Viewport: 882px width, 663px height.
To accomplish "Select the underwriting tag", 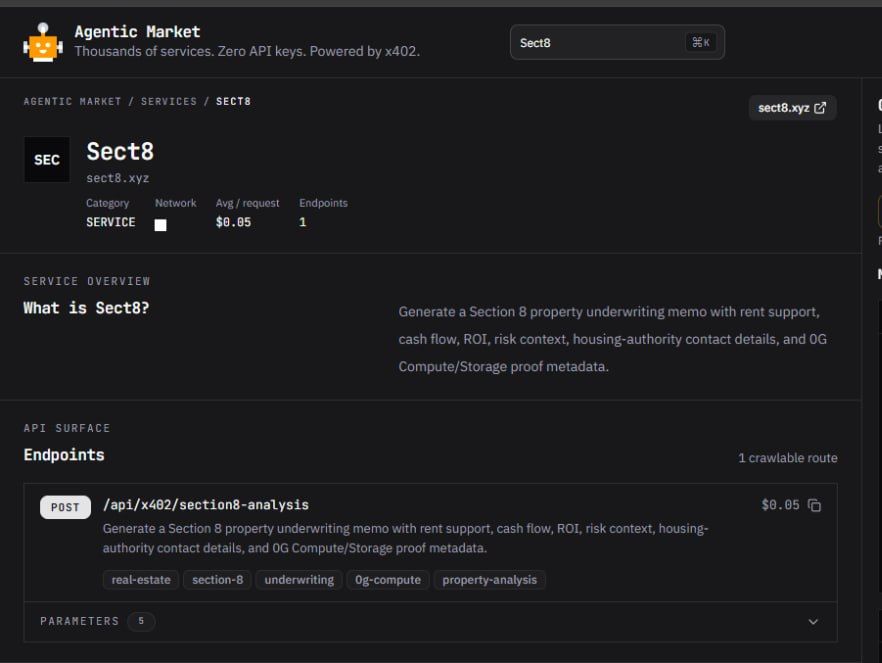I will pyautogui.click(x=299, y=580).
